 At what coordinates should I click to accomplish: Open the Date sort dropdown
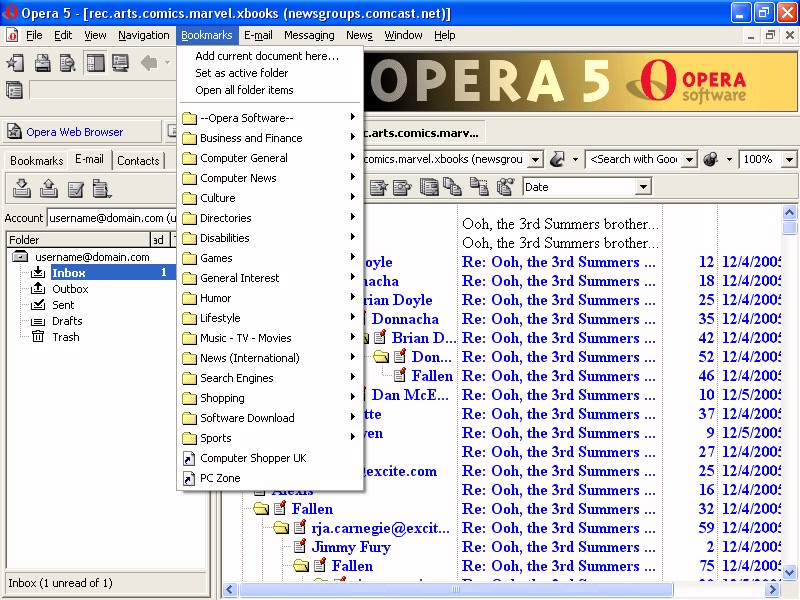643,187
